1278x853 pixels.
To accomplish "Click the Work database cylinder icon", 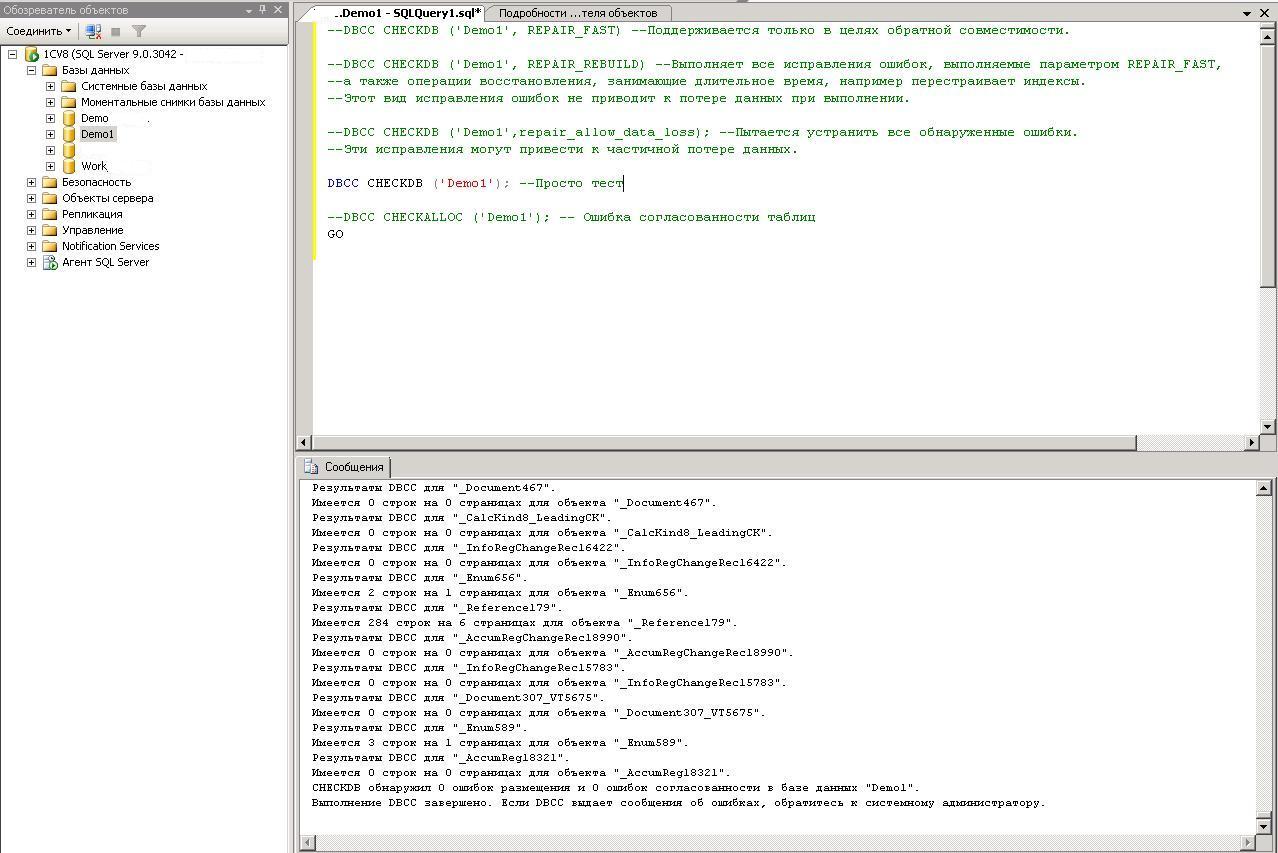I will (69, 166).
